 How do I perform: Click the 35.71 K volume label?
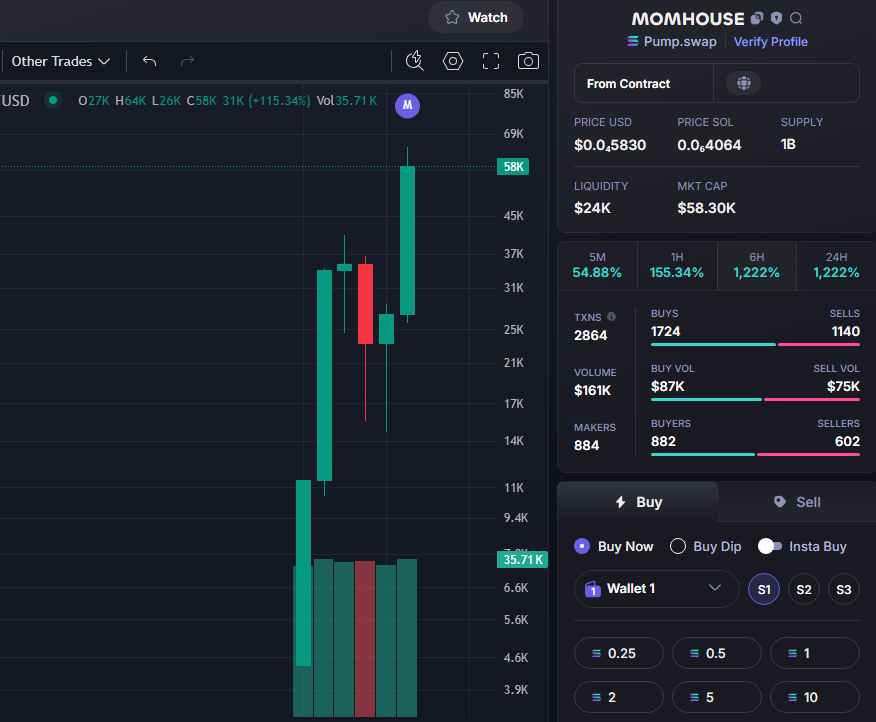(522, 559)
